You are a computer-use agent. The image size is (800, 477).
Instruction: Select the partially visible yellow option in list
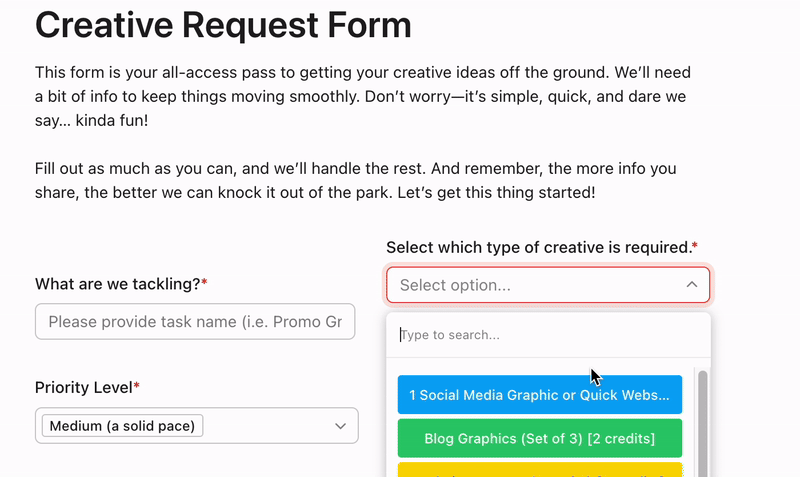540,470
